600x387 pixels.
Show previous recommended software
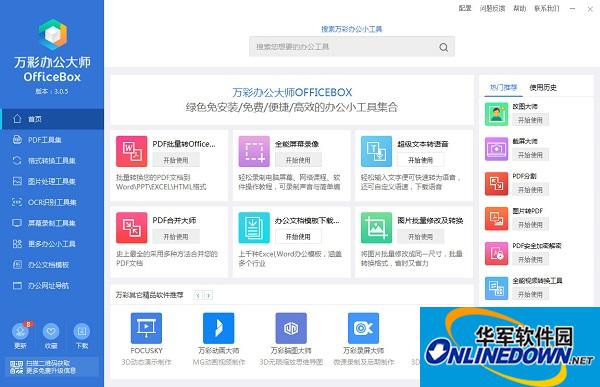(198, 296)
